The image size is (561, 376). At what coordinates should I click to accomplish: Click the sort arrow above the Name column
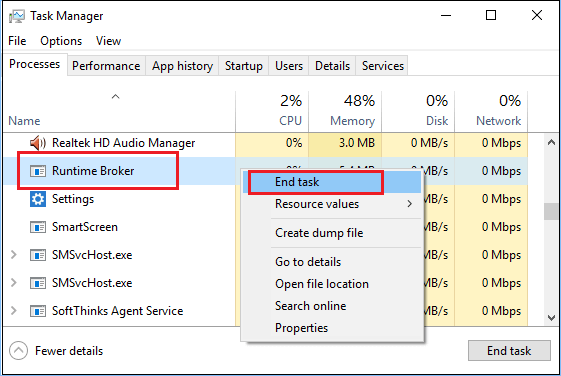click(x=115, y=97)
